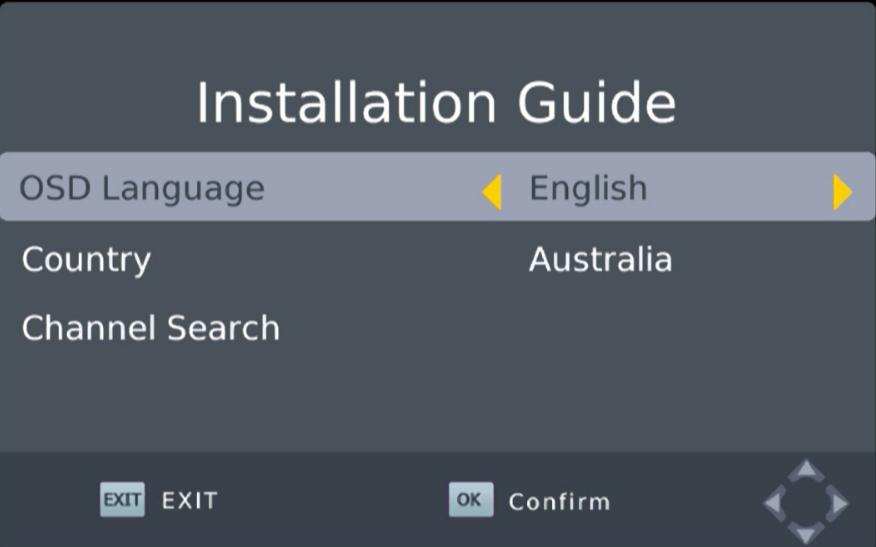Click the down arrow of navigation pad
This screenshot has height=547, width=876.
(x=806, y=534)
